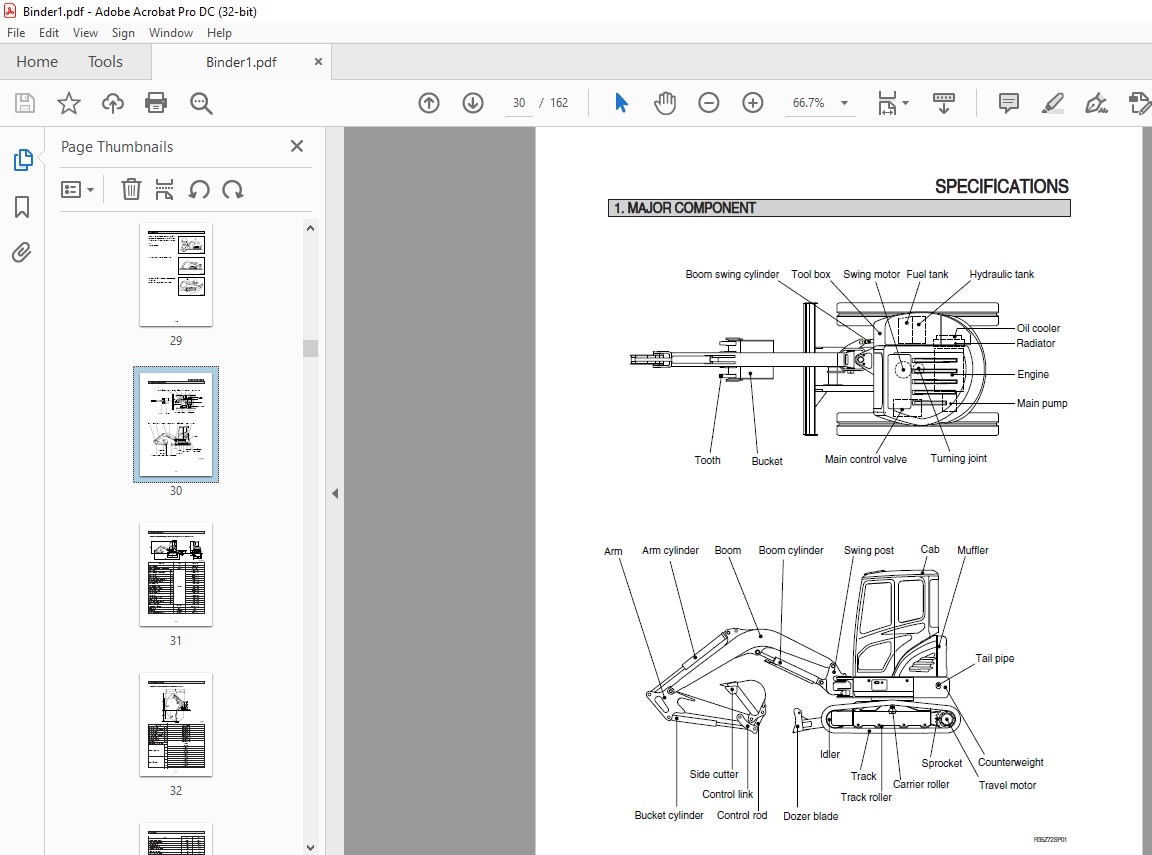Click the "Turning joint" diagram label
Viewport: 1152px width, 855px height.
coord(958,458)
